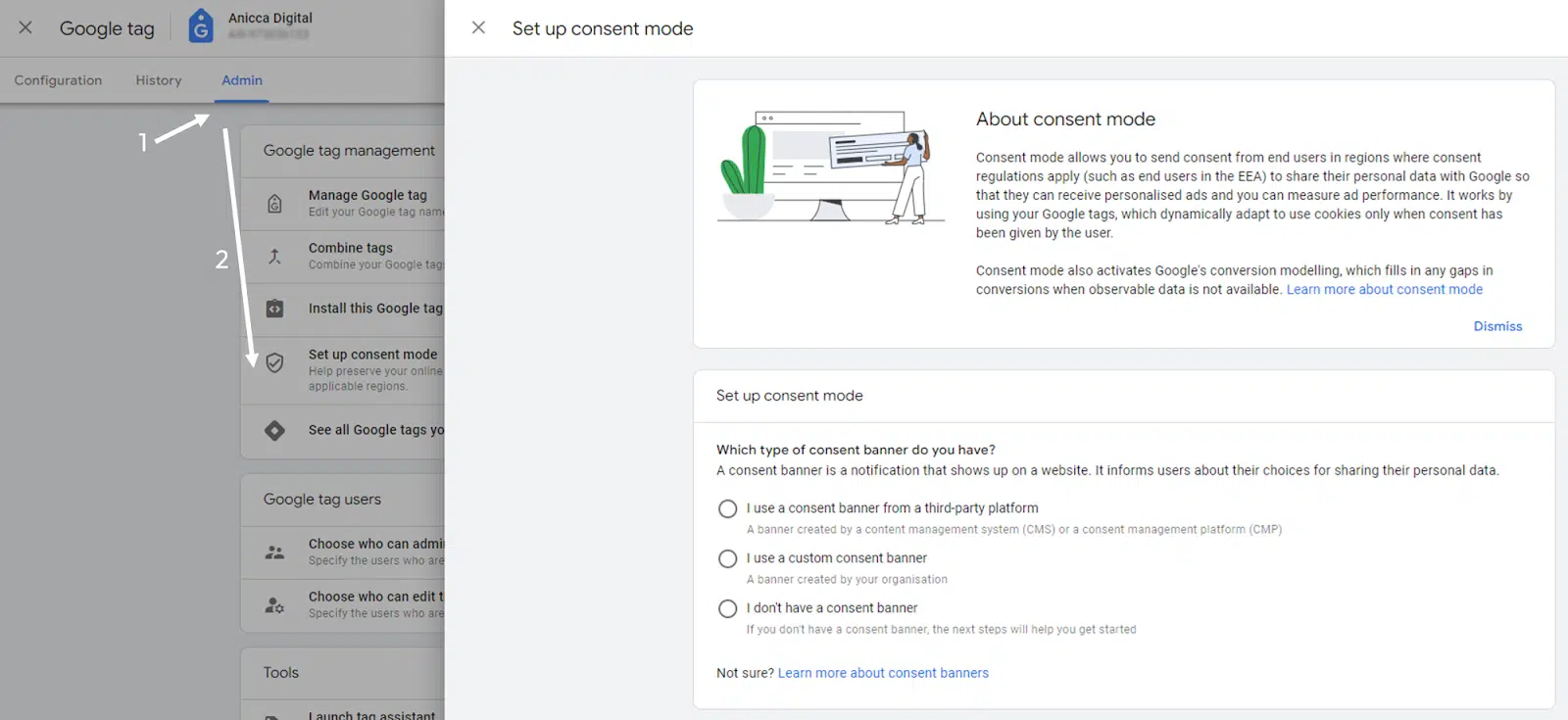Image resolution: width=1568 pixels, height=720 pixels.
Task: Open Install this Google tag row
Action: click(343, 309)
